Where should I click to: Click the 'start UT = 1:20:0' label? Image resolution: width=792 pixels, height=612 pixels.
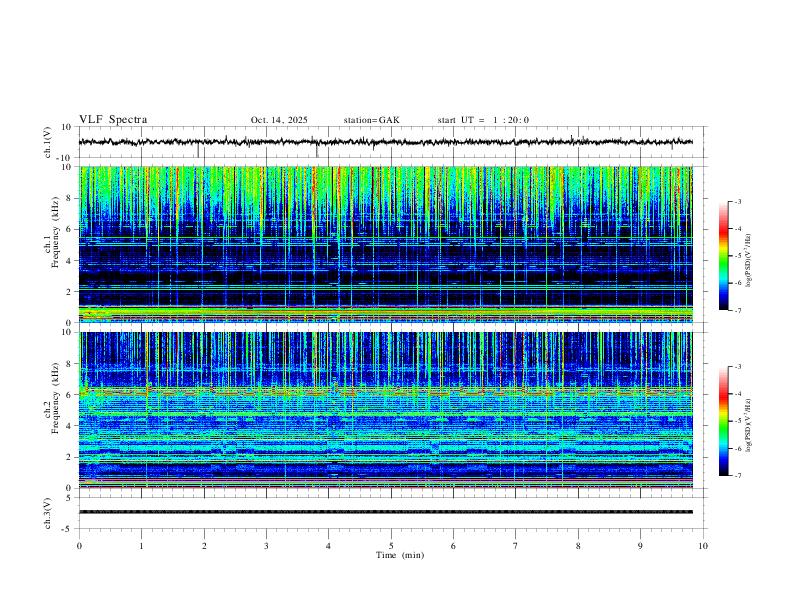tap(483, 120)
